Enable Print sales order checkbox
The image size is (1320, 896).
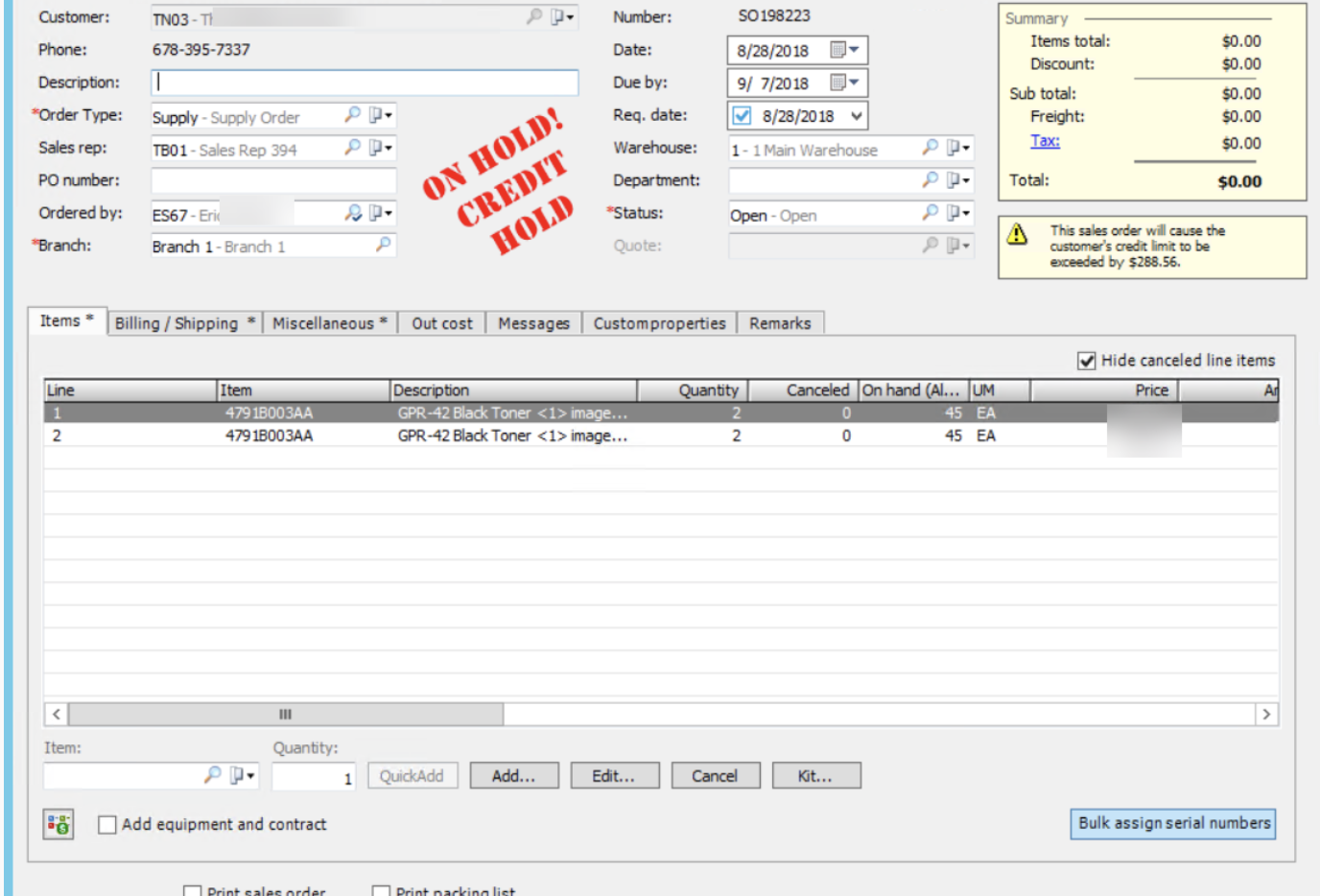(193, 891)
